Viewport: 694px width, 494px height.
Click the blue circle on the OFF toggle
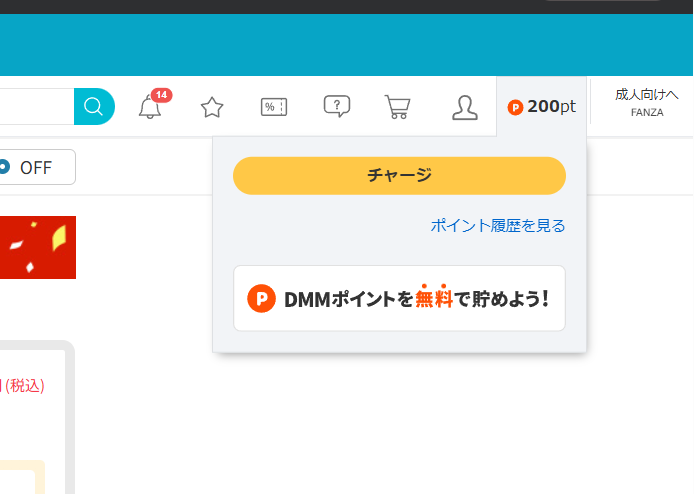5,167
